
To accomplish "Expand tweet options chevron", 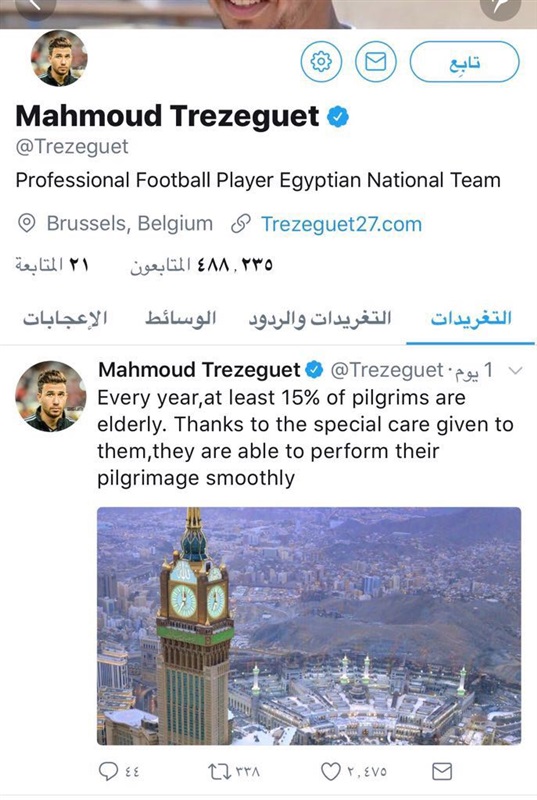I will click(516, 370).
